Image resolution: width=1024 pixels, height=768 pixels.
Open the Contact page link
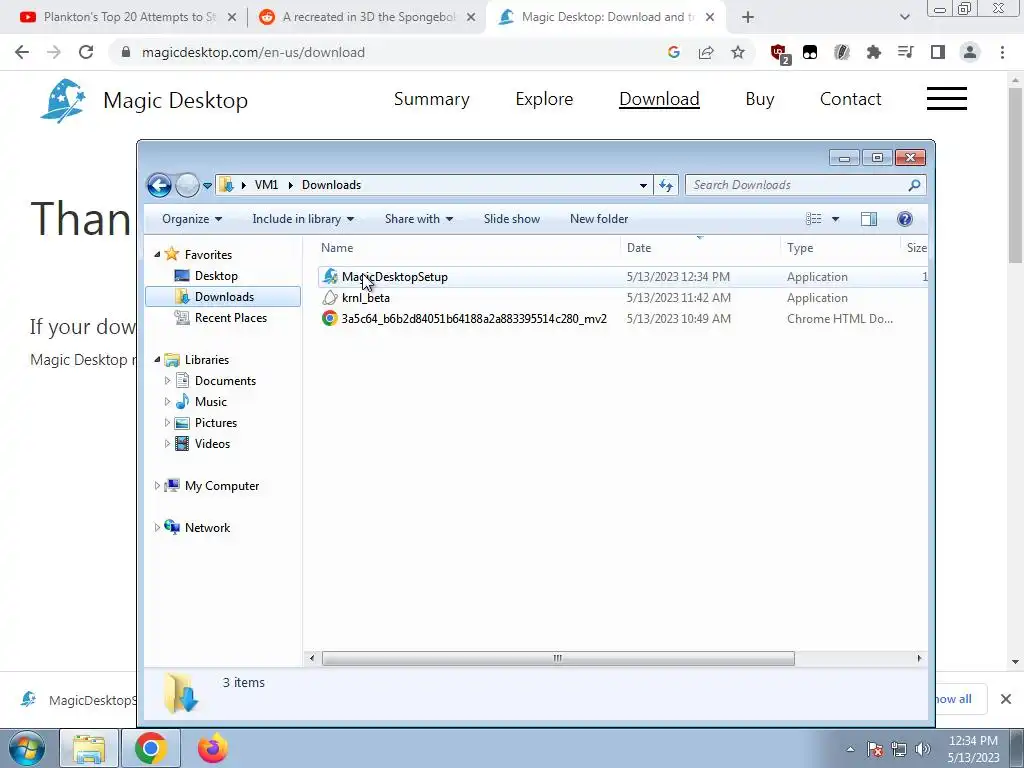(850, 99)
